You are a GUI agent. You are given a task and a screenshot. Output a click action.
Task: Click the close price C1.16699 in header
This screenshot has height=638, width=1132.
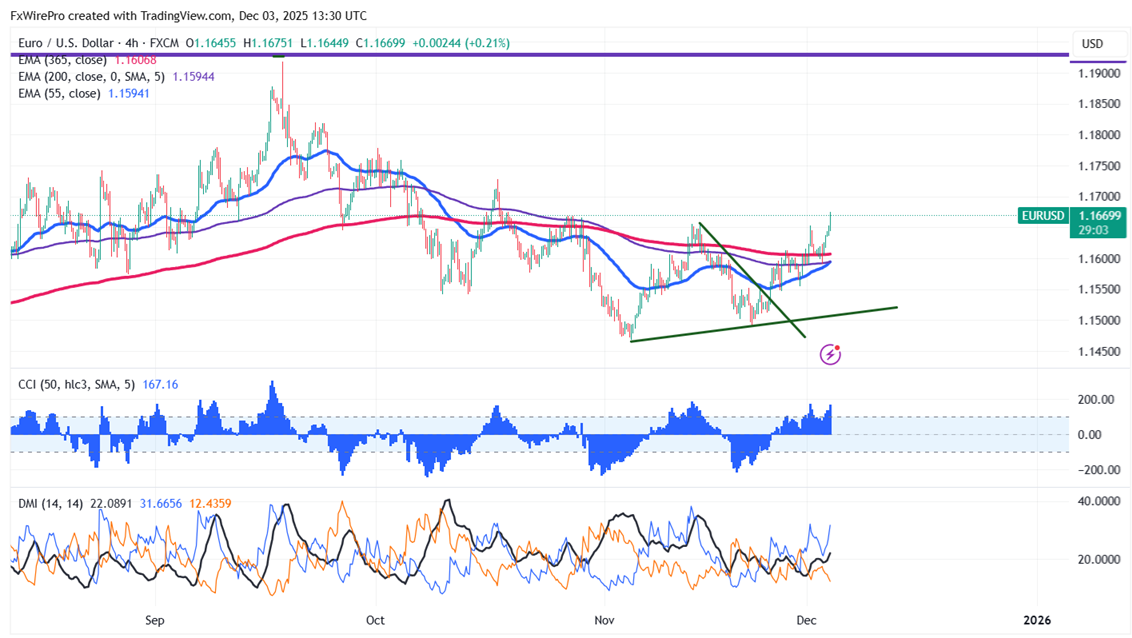pos(380,43)
